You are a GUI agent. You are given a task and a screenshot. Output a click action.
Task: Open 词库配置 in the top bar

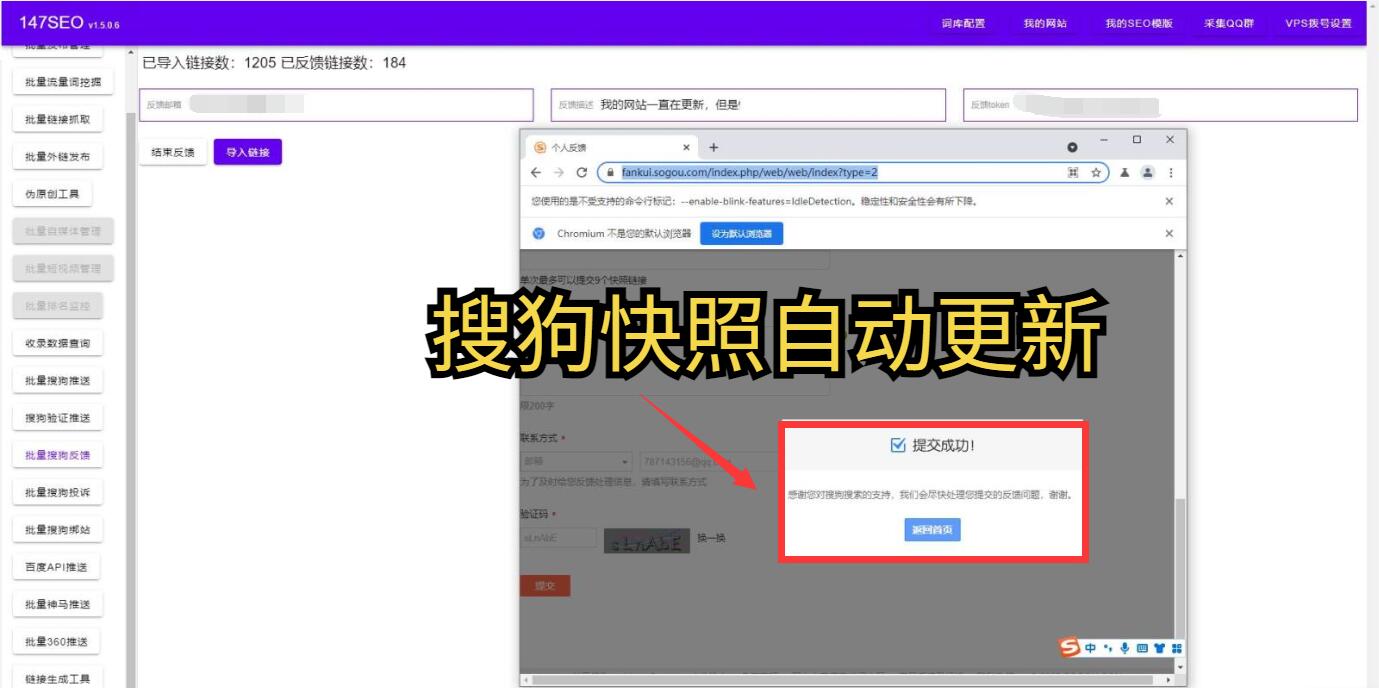(963, 24)
